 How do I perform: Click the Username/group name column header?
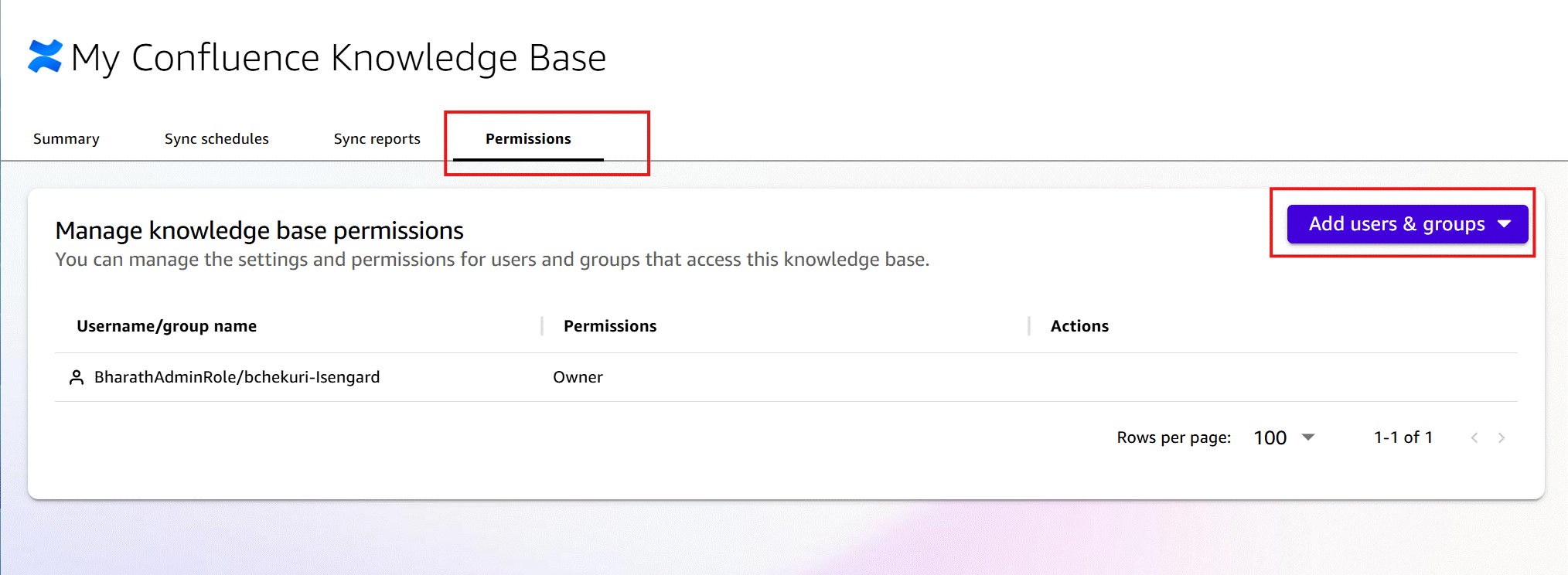(167, 326)
